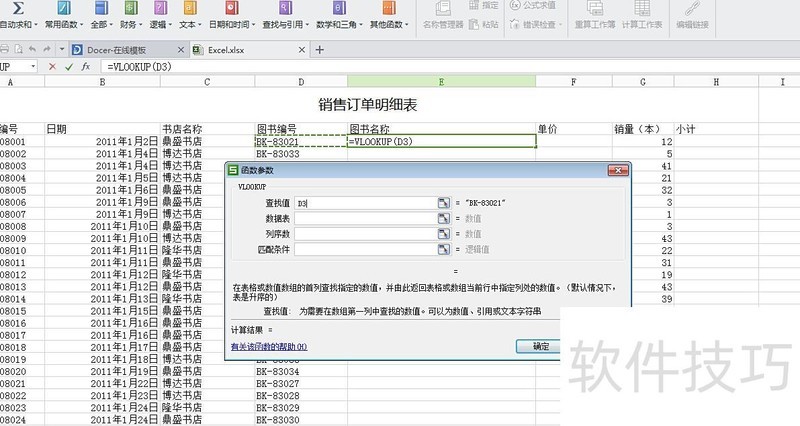Open the name box dropdown arrow

pos(33,67)
